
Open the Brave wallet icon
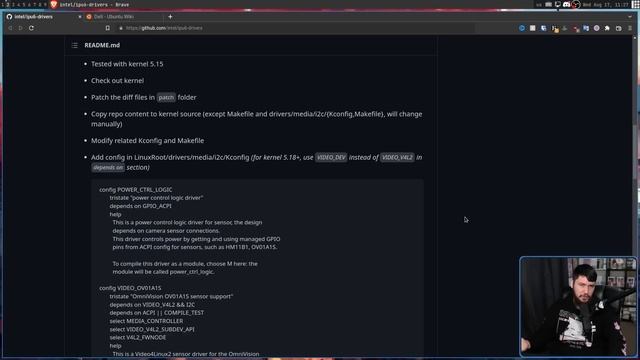pos(619,28)
